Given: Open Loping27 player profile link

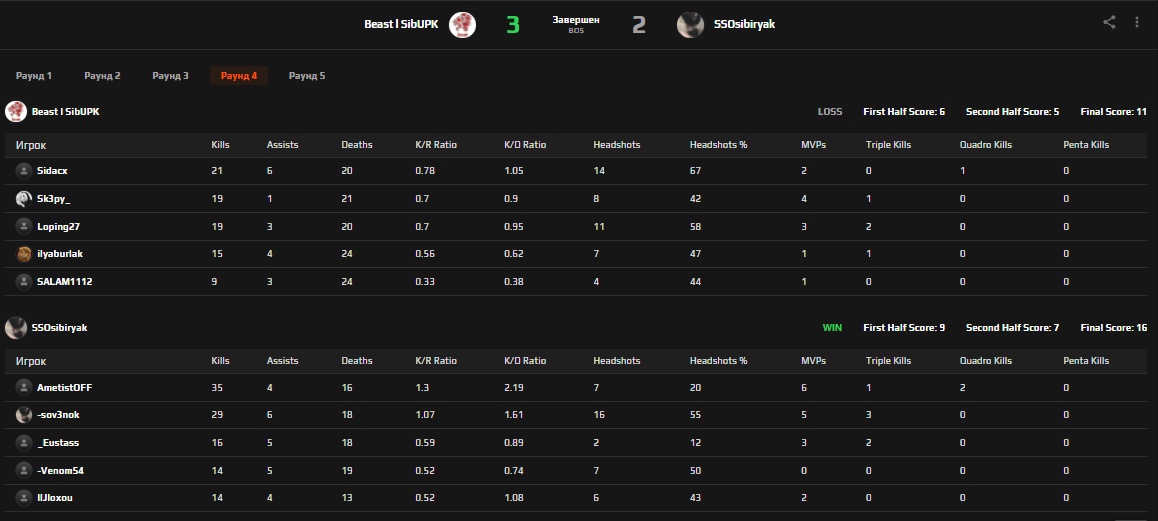Looking at the screenshot, I should point(58,226).
